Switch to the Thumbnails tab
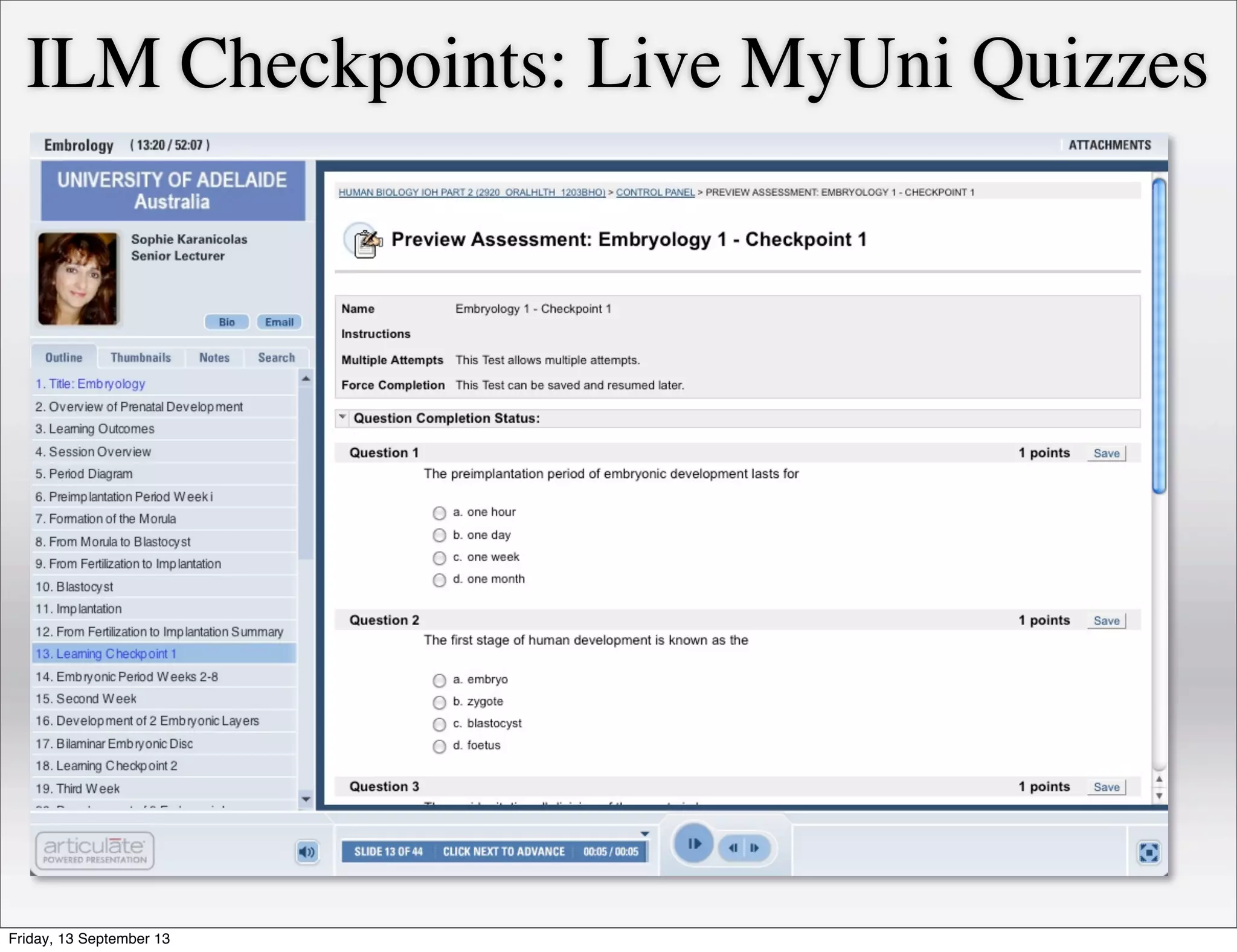 (x=141, y=358)
